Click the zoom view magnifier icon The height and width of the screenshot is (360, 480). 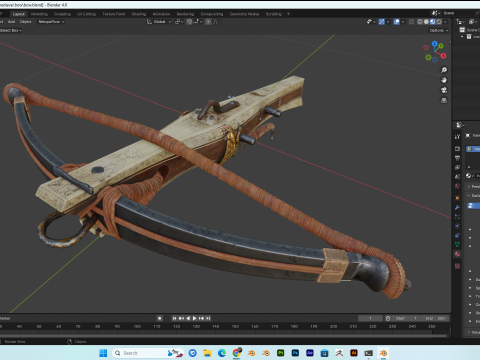point(444,70)
